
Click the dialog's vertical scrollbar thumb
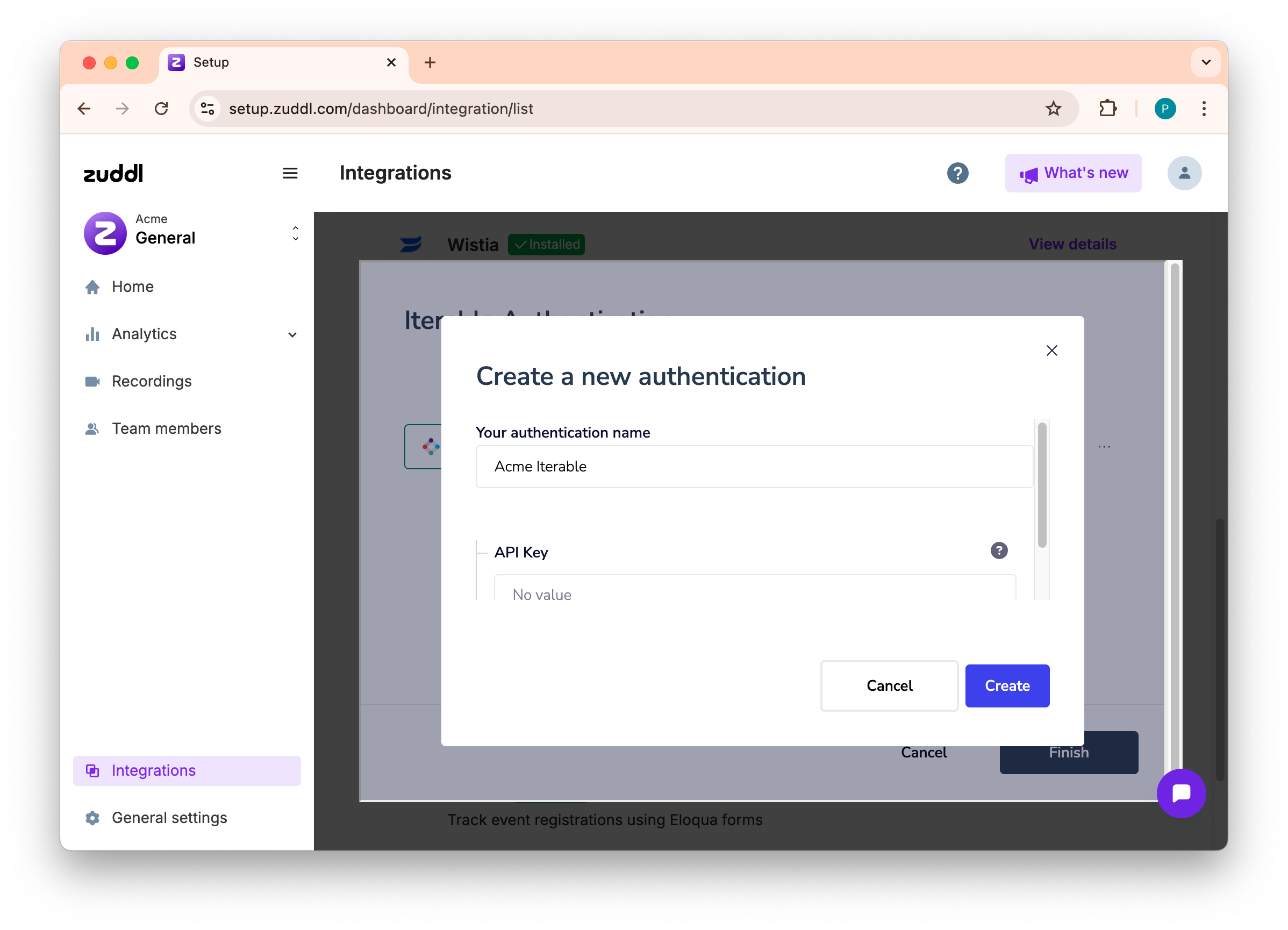click(x=1042, y=485)
